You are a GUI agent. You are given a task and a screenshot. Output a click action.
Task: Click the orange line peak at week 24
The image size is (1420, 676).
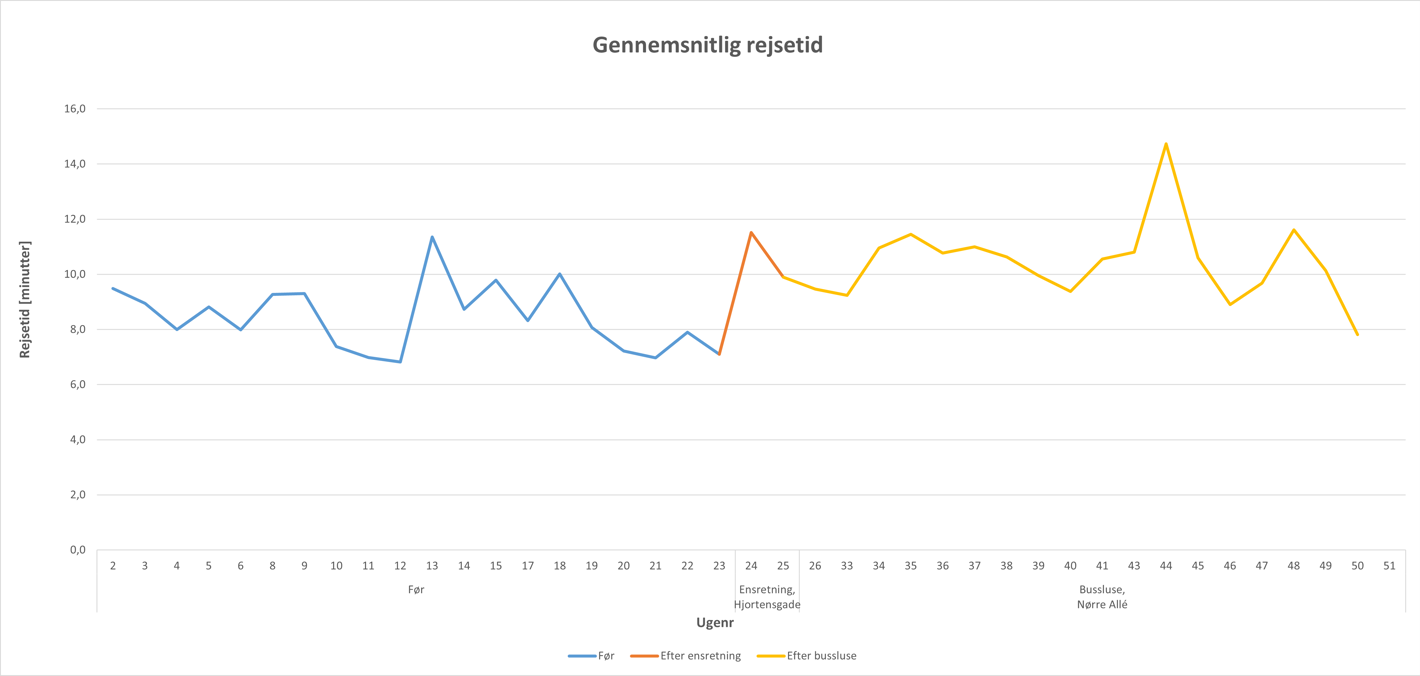[x=751, y=233]
